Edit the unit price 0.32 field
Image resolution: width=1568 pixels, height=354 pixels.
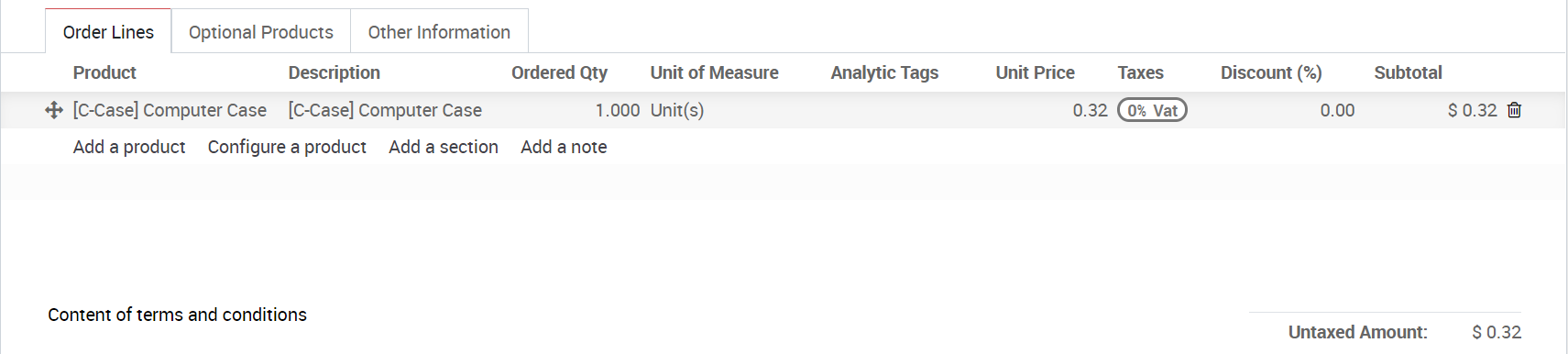(x=1051, y=110)
